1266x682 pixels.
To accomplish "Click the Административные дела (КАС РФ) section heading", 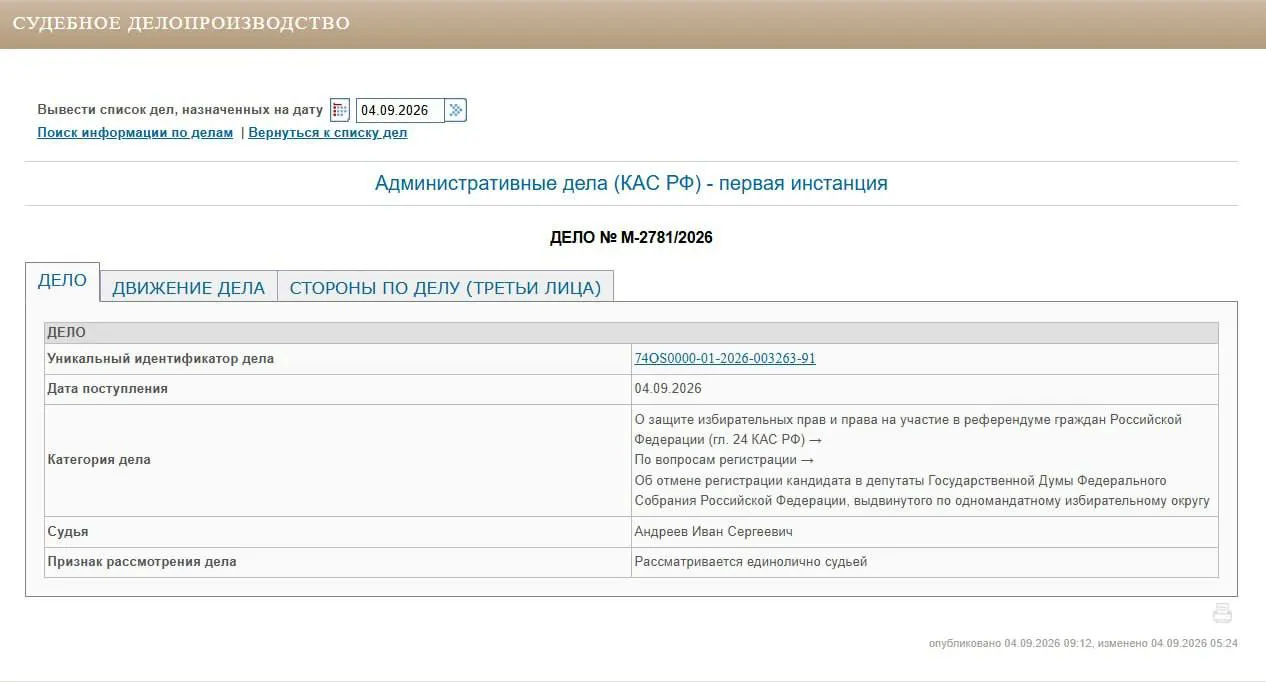I will pyautogui.click(x=631, y=183).
